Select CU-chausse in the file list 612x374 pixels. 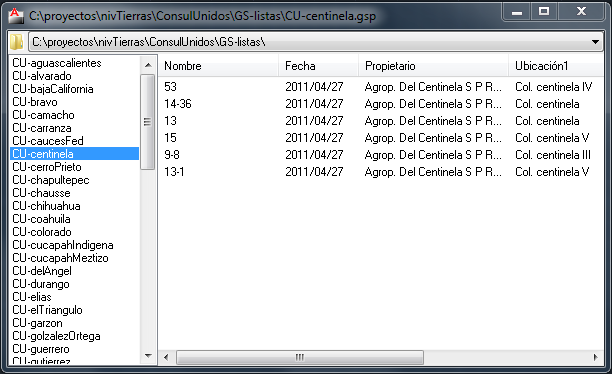point(74,193)
